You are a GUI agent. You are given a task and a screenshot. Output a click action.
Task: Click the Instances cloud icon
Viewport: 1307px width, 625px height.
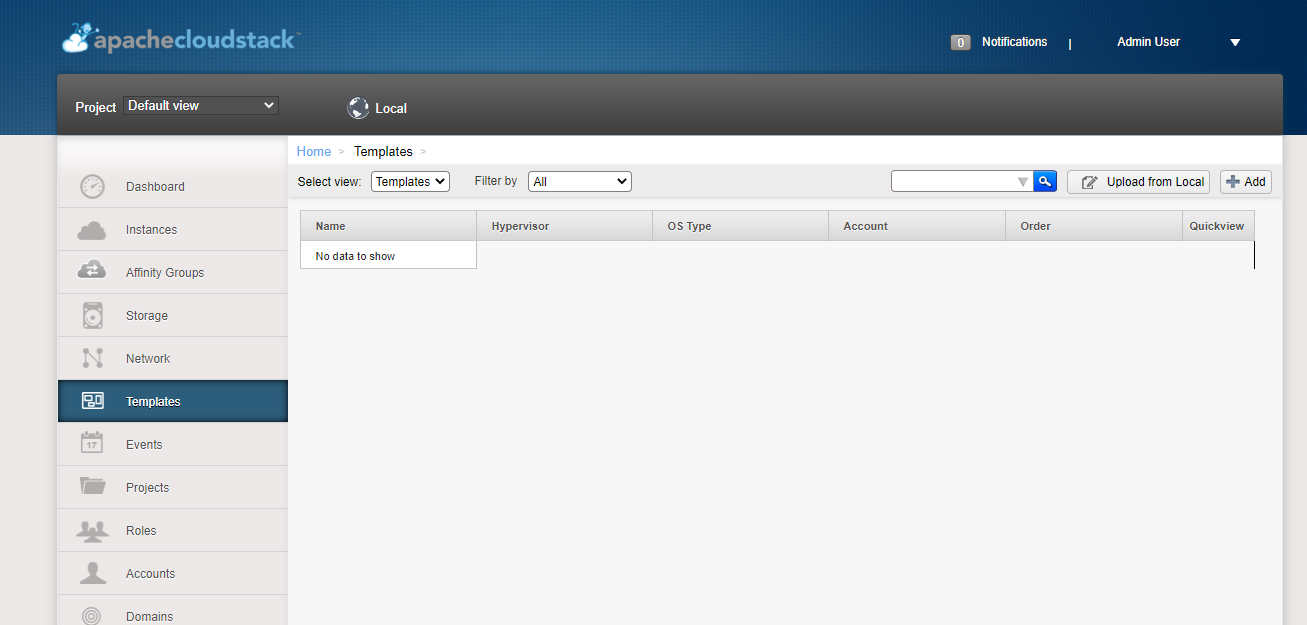[92, 230]
